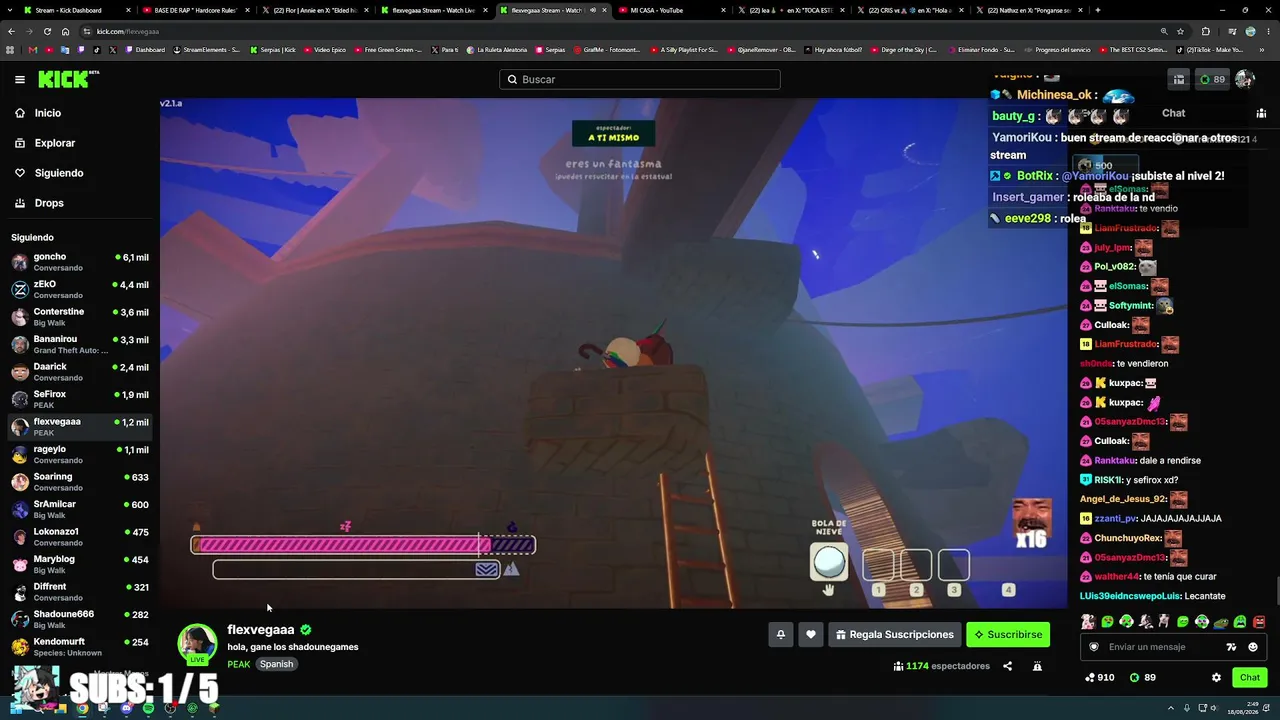
Task: Click the share stream icon
Action: pyautogui.click(x=1007, y=666)
